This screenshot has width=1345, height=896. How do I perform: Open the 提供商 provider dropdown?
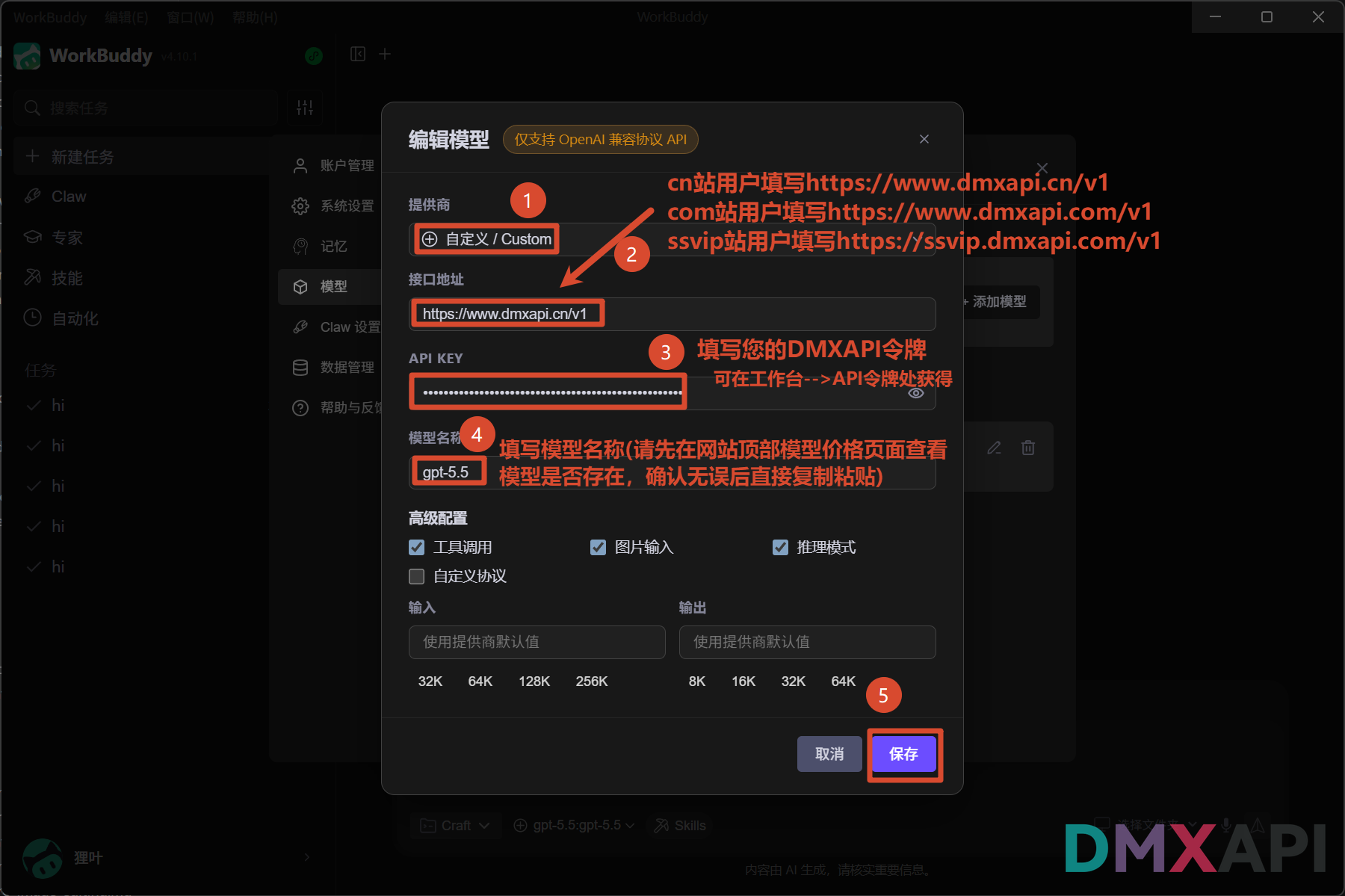[672, 239]
